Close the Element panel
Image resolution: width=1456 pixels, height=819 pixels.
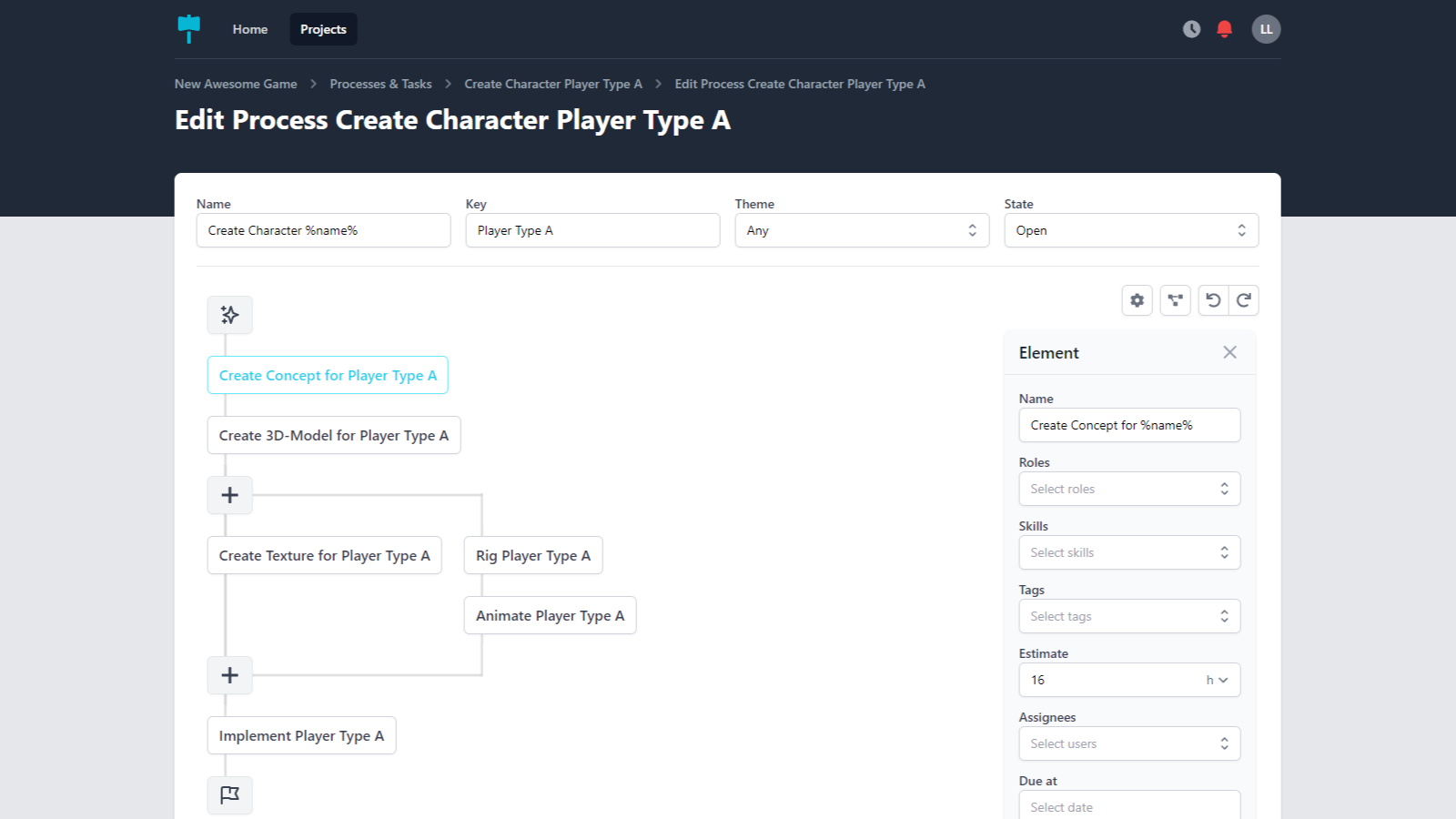click(x=1230, y=352)
